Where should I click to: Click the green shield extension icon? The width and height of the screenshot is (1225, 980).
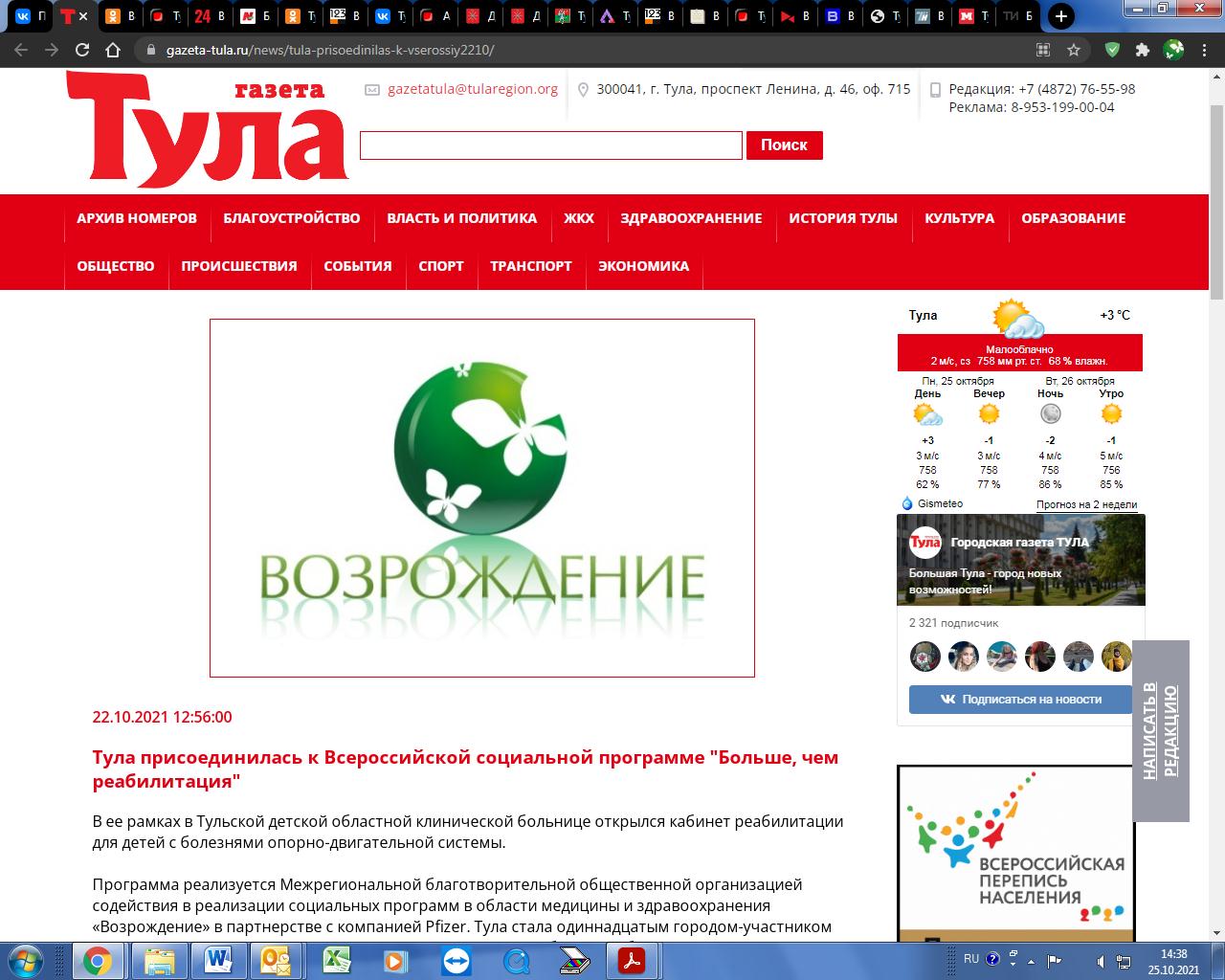(1112, 50)
